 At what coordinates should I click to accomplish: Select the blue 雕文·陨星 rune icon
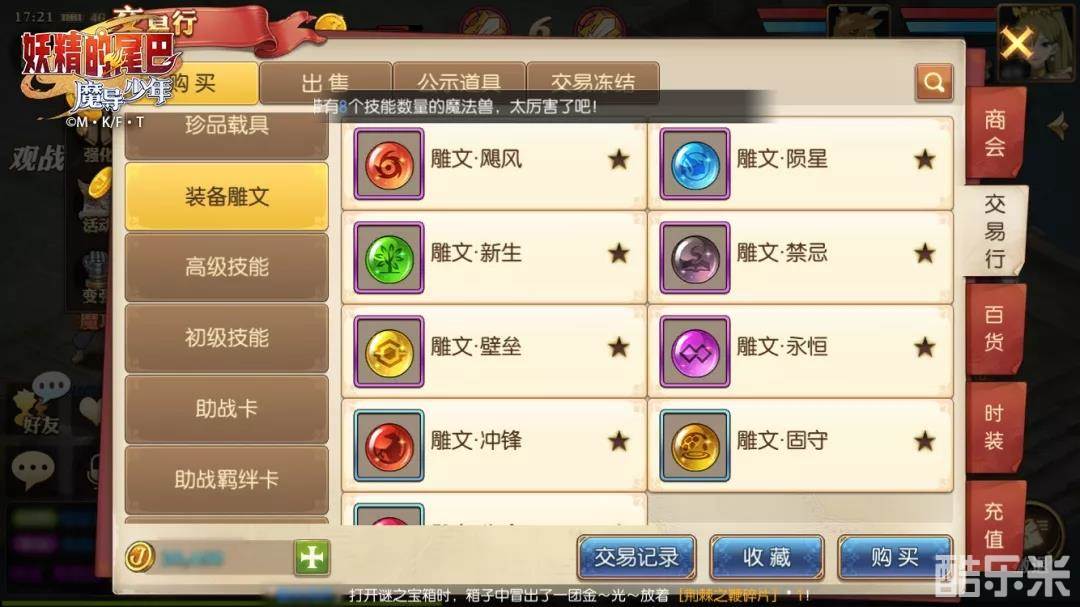click(694, 164)
